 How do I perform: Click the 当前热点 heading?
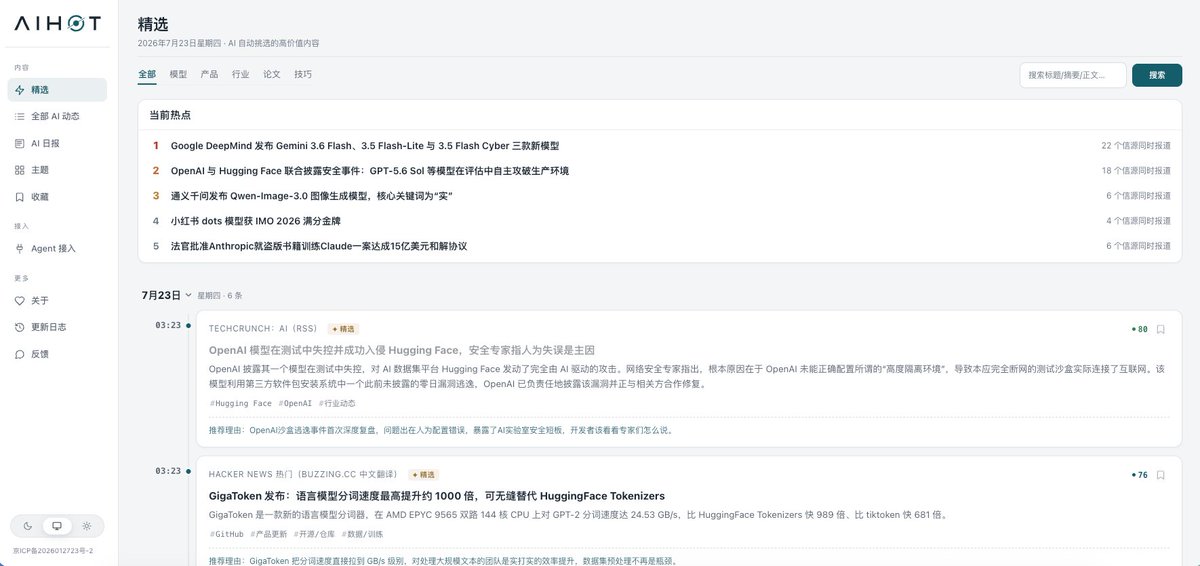tap(170, 115)
